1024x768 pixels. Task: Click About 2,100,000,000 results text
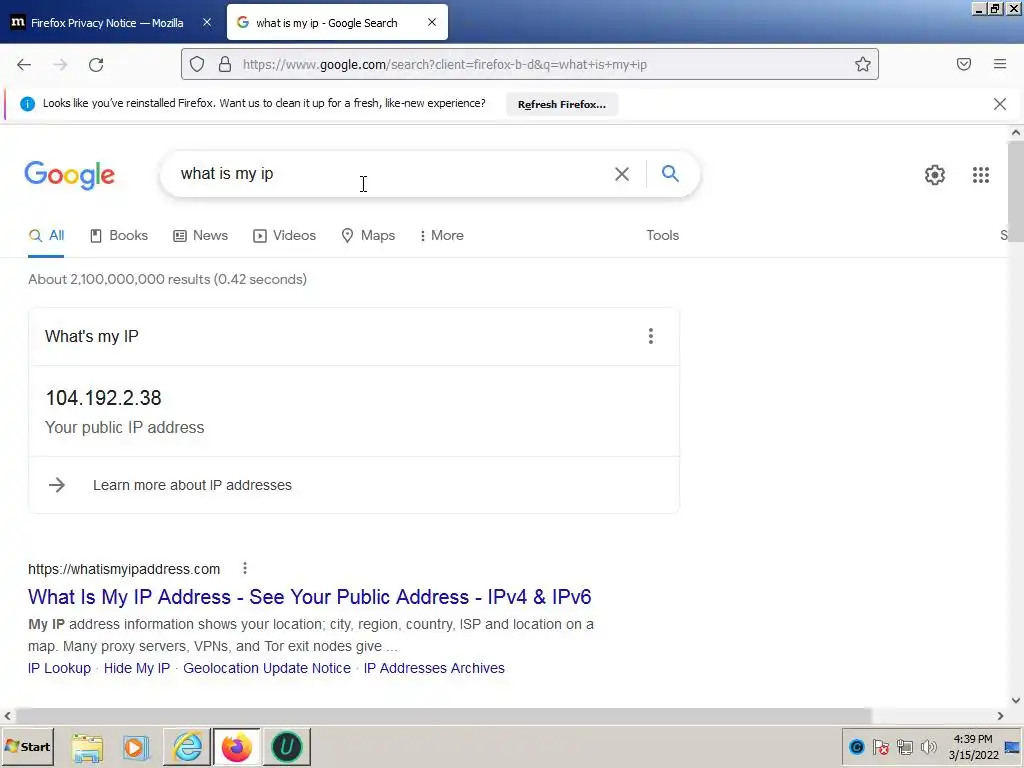(167, 280)
